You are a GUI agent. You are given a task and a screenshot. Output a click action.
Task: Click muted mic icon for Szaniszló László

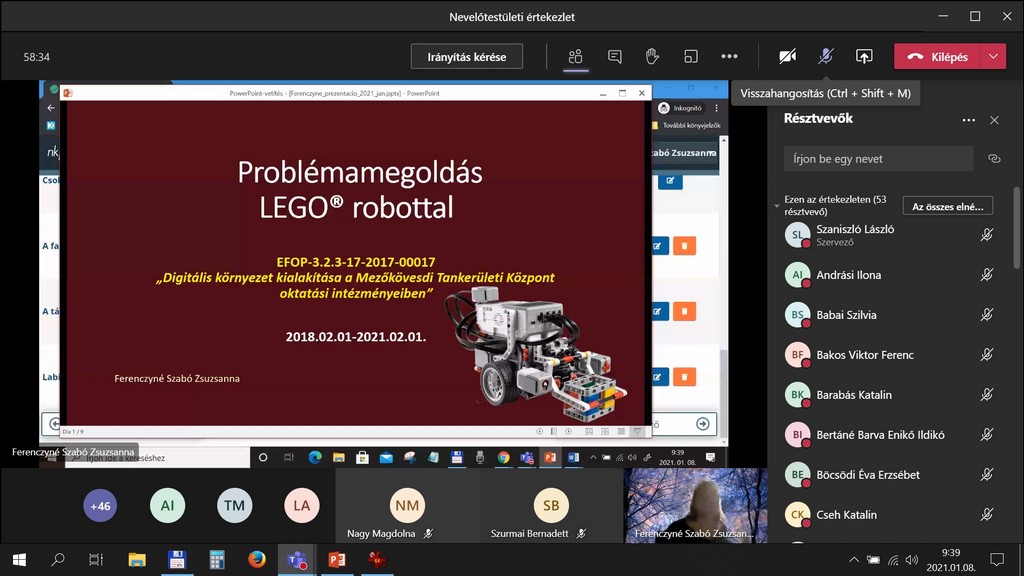(987, 235)
